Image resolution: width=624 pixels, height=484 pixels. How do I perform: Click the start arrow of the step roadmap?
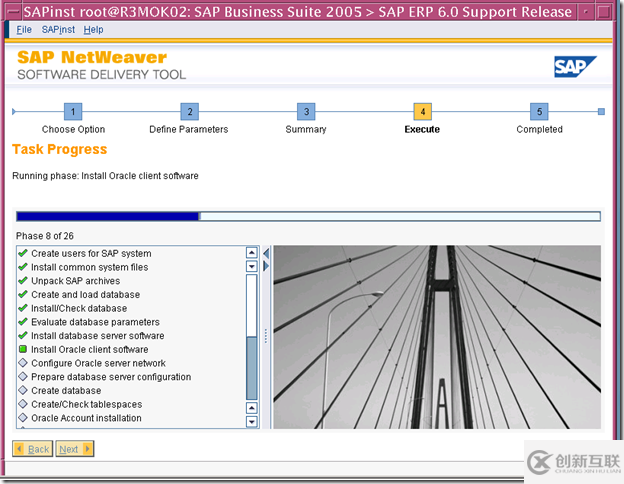[14, 111]
